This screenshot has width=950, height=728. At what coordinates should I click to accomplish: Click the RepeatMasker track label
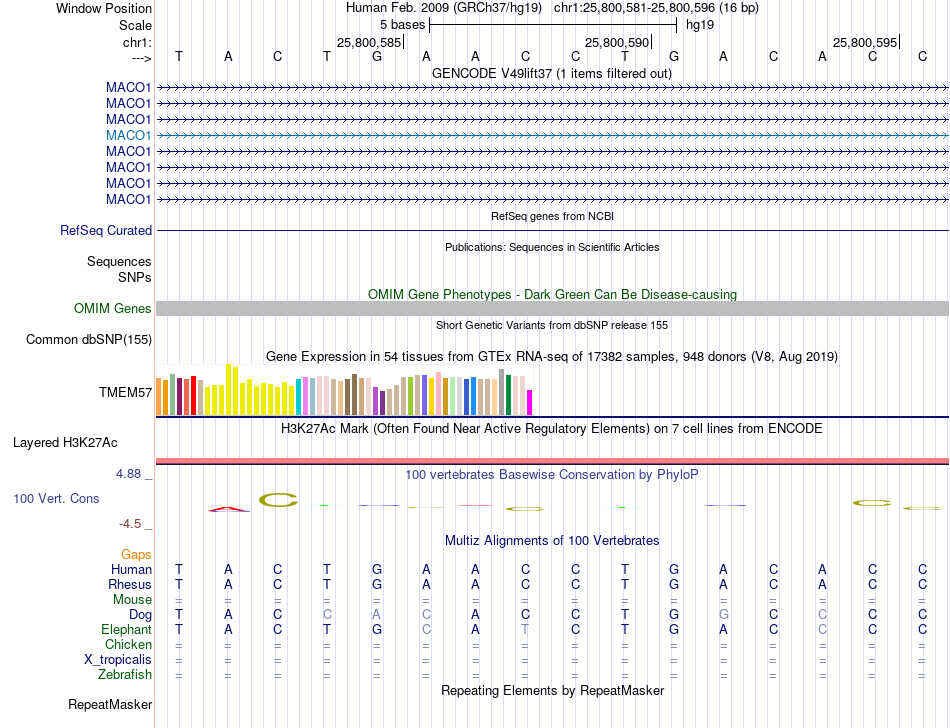tap(110, 704)
